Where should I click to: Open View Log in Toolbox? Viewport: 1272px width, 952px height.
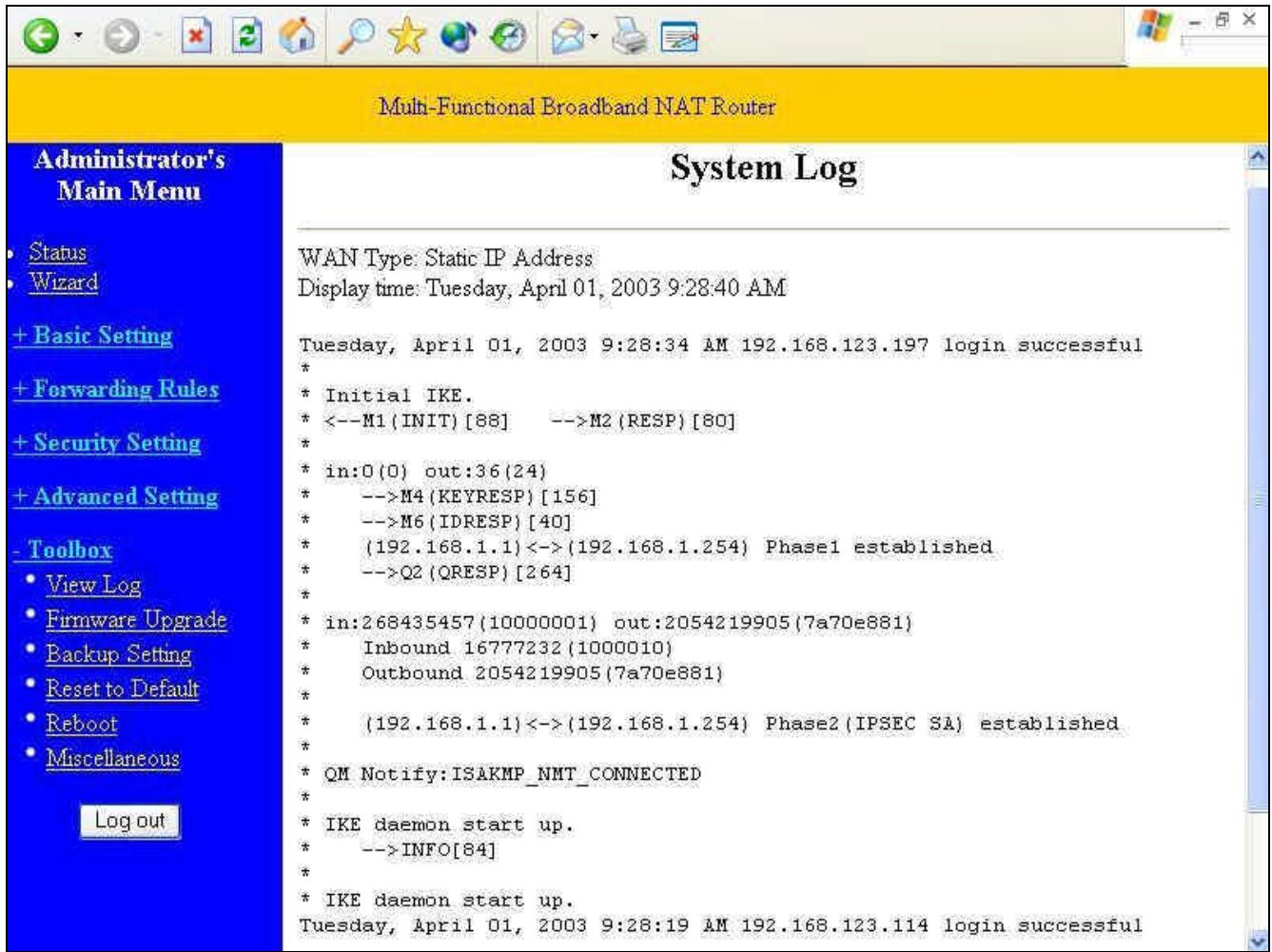pos(93,585)
